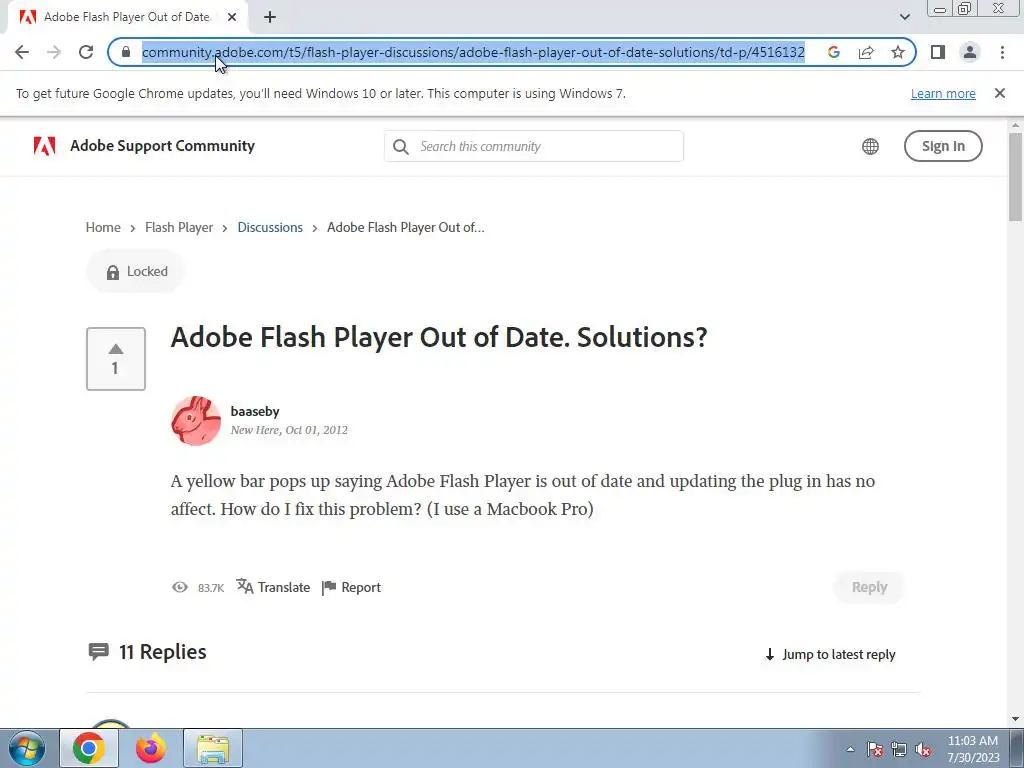The height and width of the screenshot is (768, 1024).
Task: Report this post
Action: (x=351, y=587)
